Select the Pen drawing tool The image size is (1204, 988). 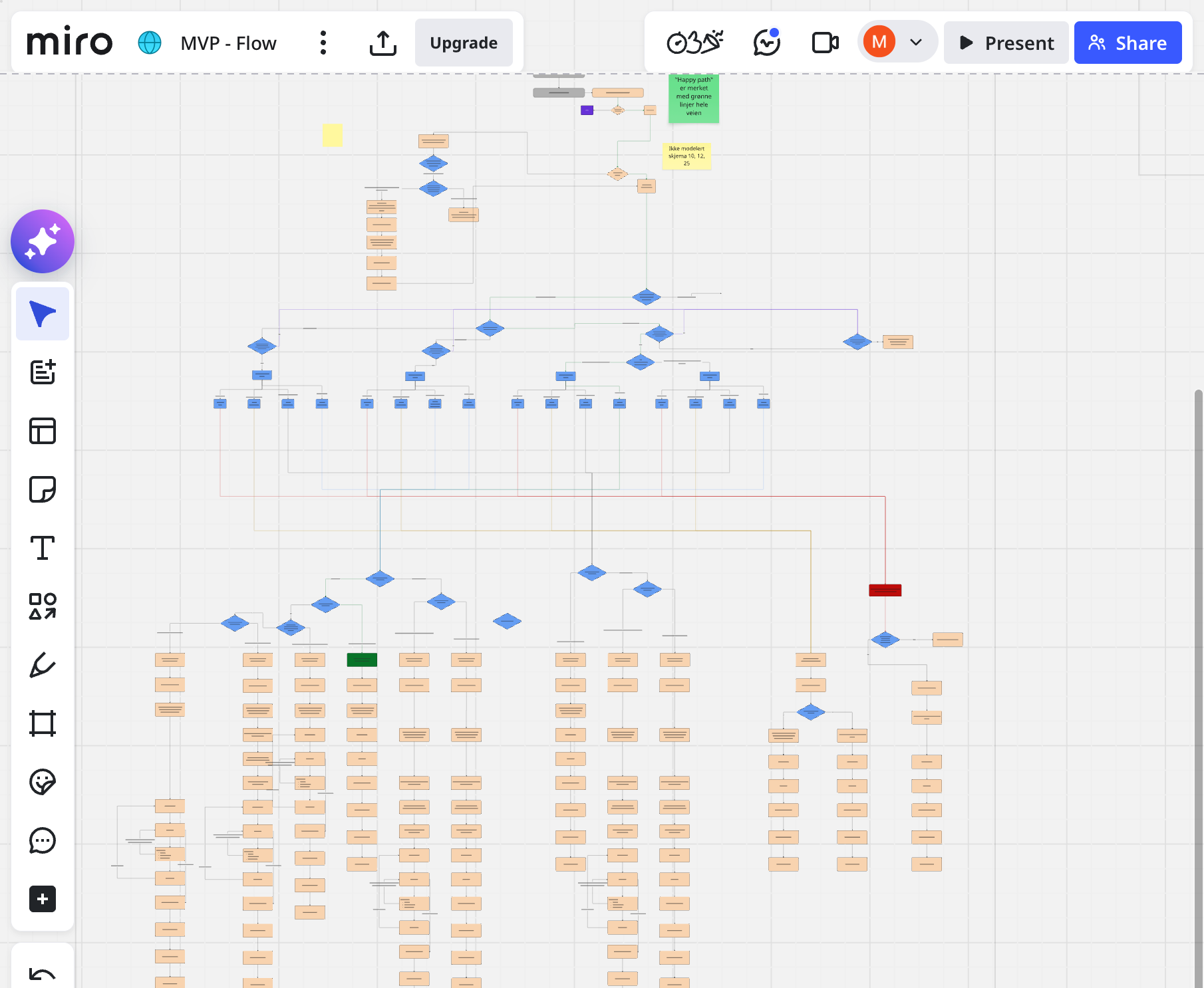point(43,665)
